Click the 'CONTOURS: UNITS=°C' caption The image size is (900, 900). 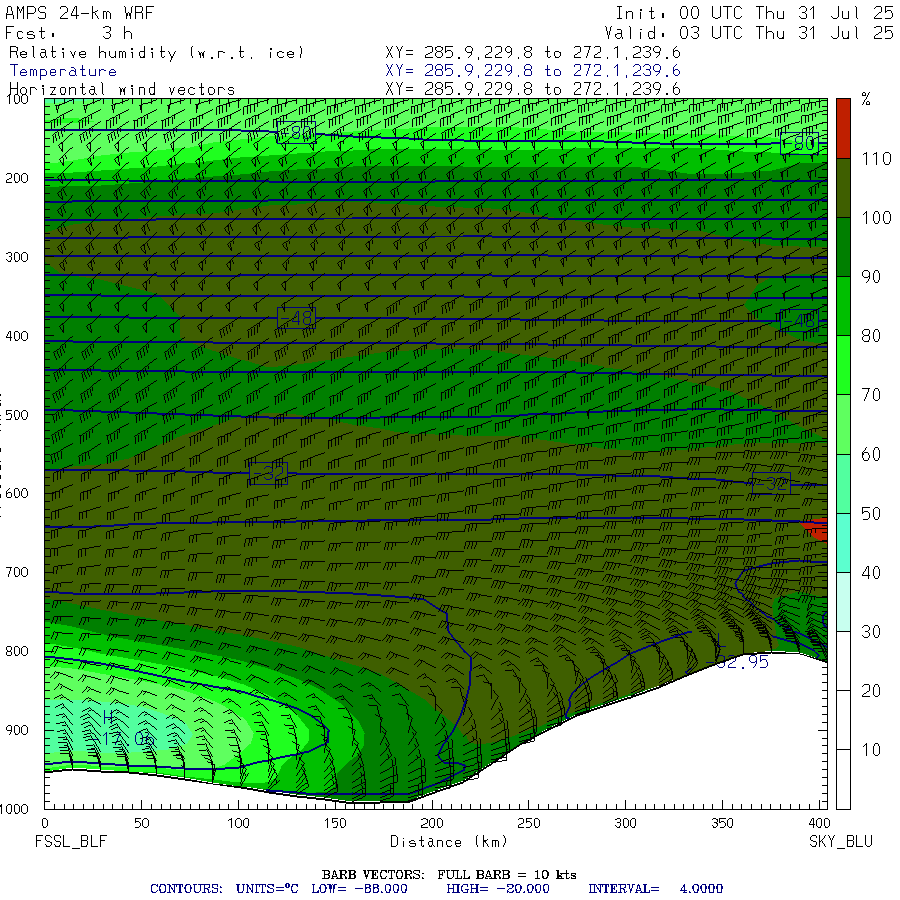click(x=224, y=889)
